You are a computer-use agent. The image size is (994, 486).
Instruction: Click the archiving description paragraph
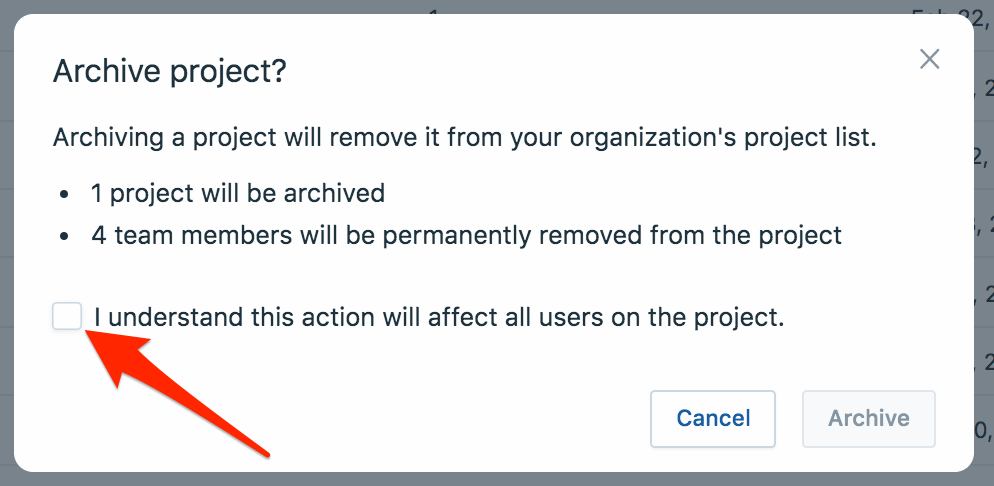pyautogui.click(x=464, y=137)
